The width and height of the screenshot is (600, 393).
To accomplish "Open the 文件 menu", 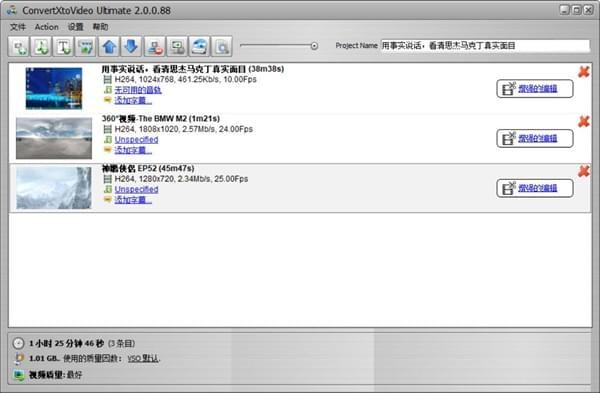I will pos(18,27).
